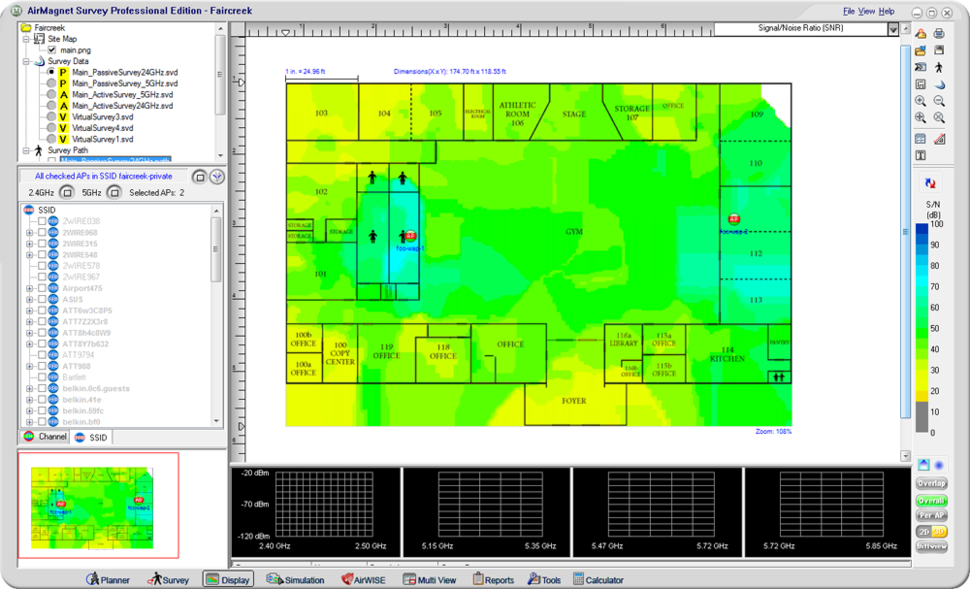Click the column layout icon below grid icon
The height and width of the screenshot is (589, 970).
click(921, 155)
